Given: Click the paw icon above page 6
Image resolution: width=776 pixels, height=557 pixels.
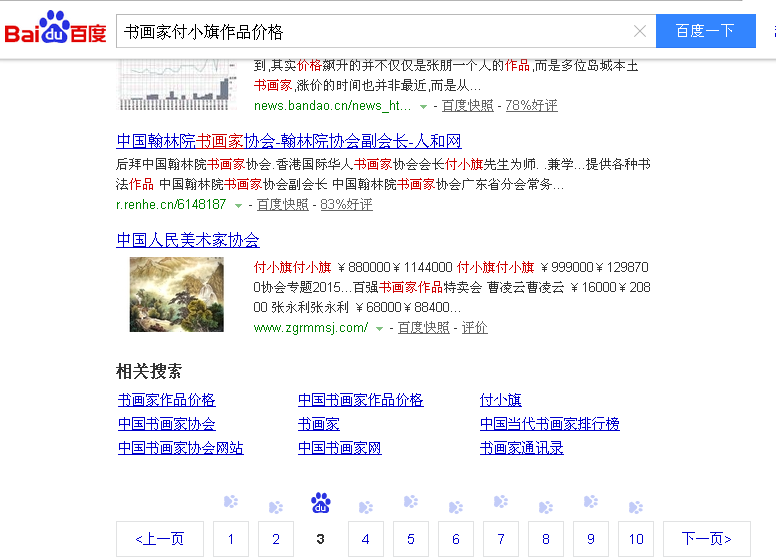Looking at the screenshot, I should pos(456,507).
